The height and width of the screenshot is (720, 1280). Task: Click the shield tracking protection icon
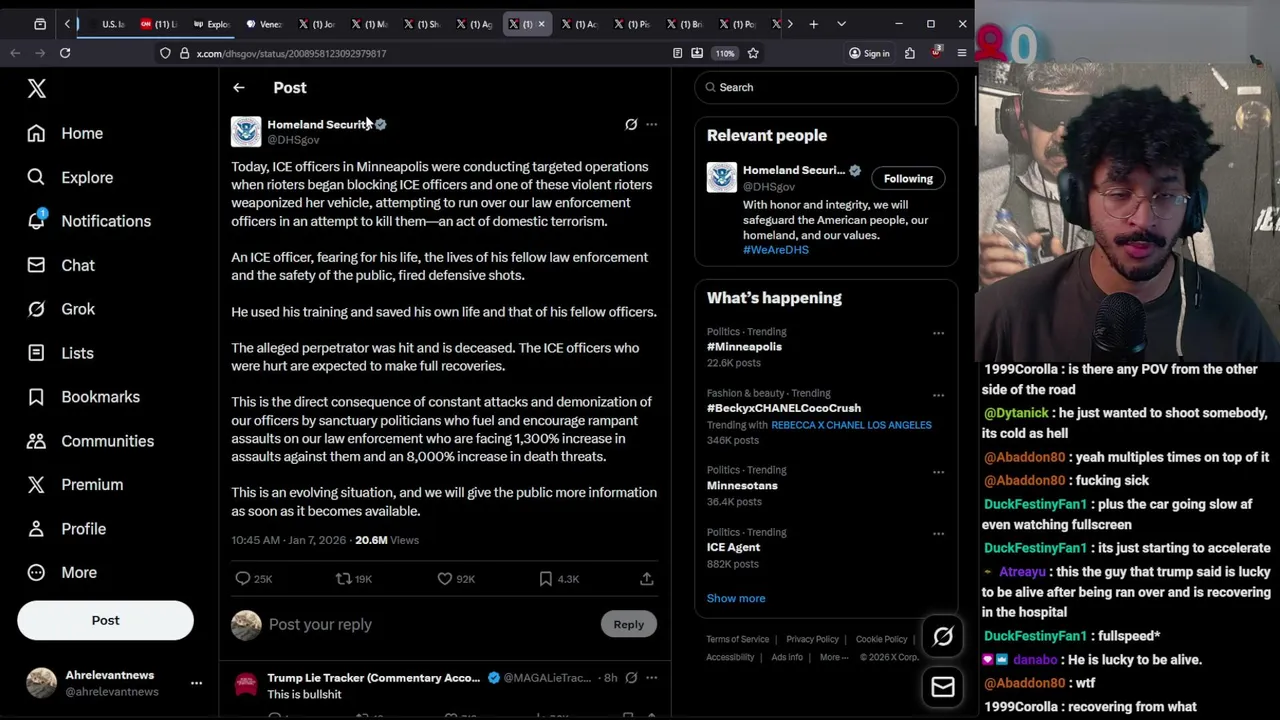coord(165,53)
